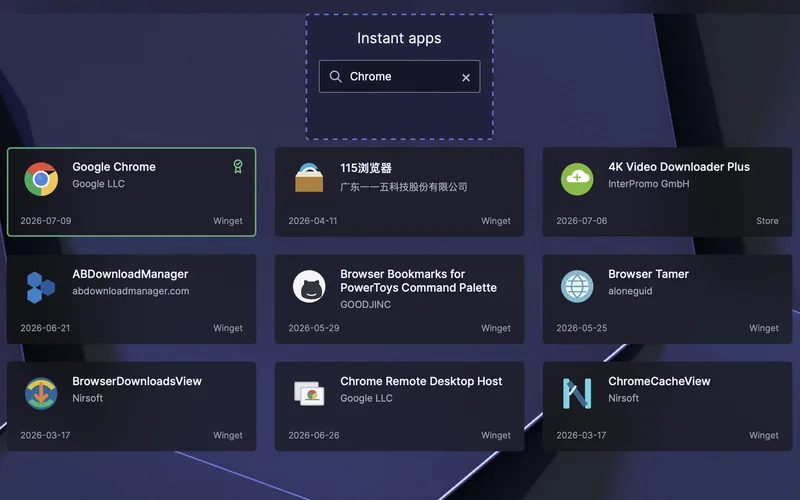The image size is (800, 500).
Task: Click the date "2026-04-11"
Action: 313,221
